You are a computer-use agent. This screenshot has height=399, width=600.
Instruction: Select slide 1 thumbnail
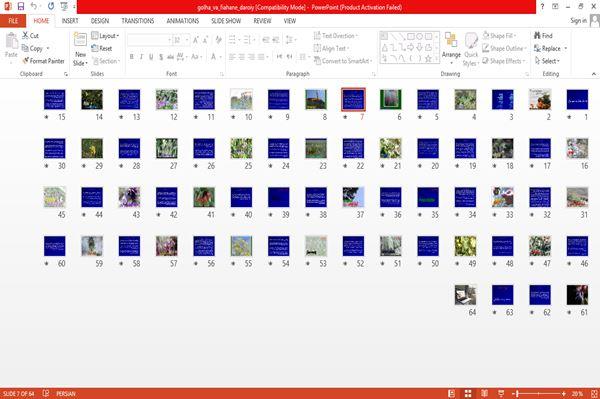577,99
